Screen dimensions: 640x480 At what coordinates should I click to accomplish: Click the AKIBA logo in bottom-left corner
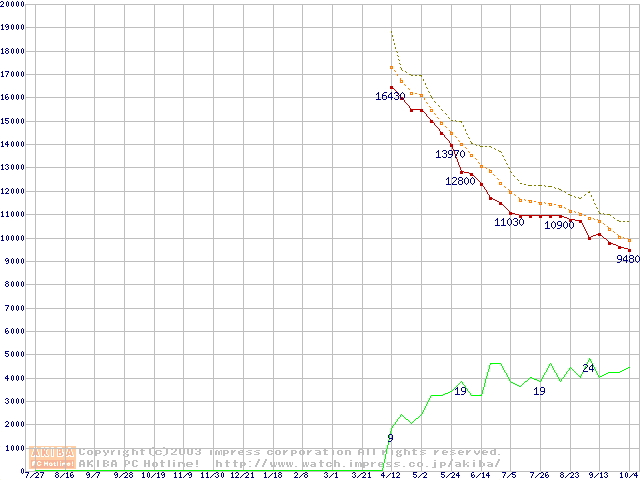tap(53, 457)
